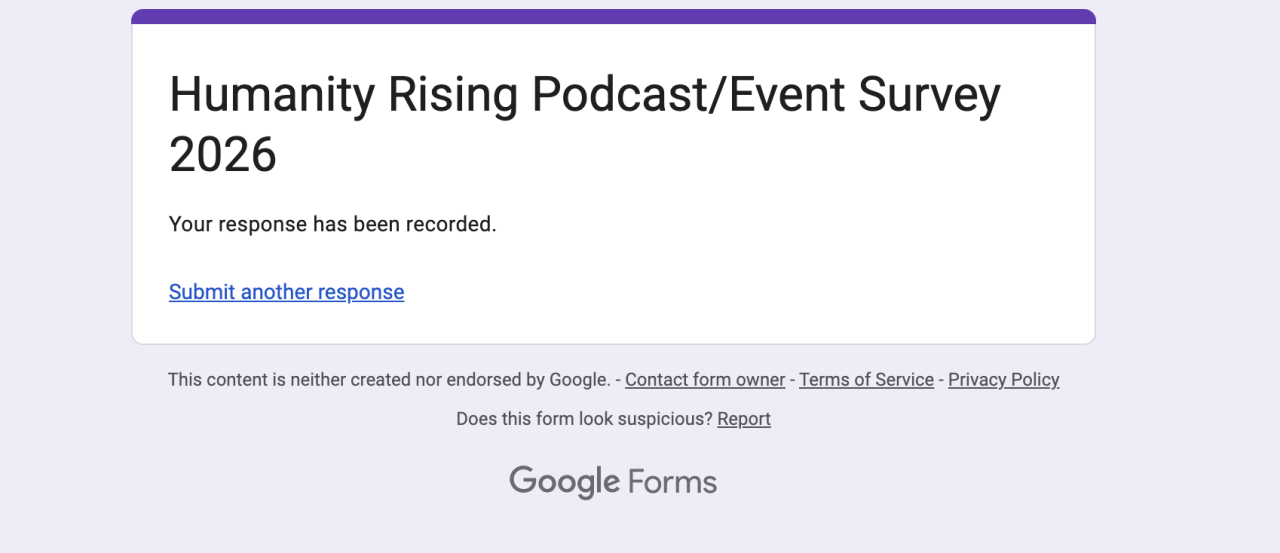
Task: Click the word Forms in the footer logo
Action: (672, 483)
